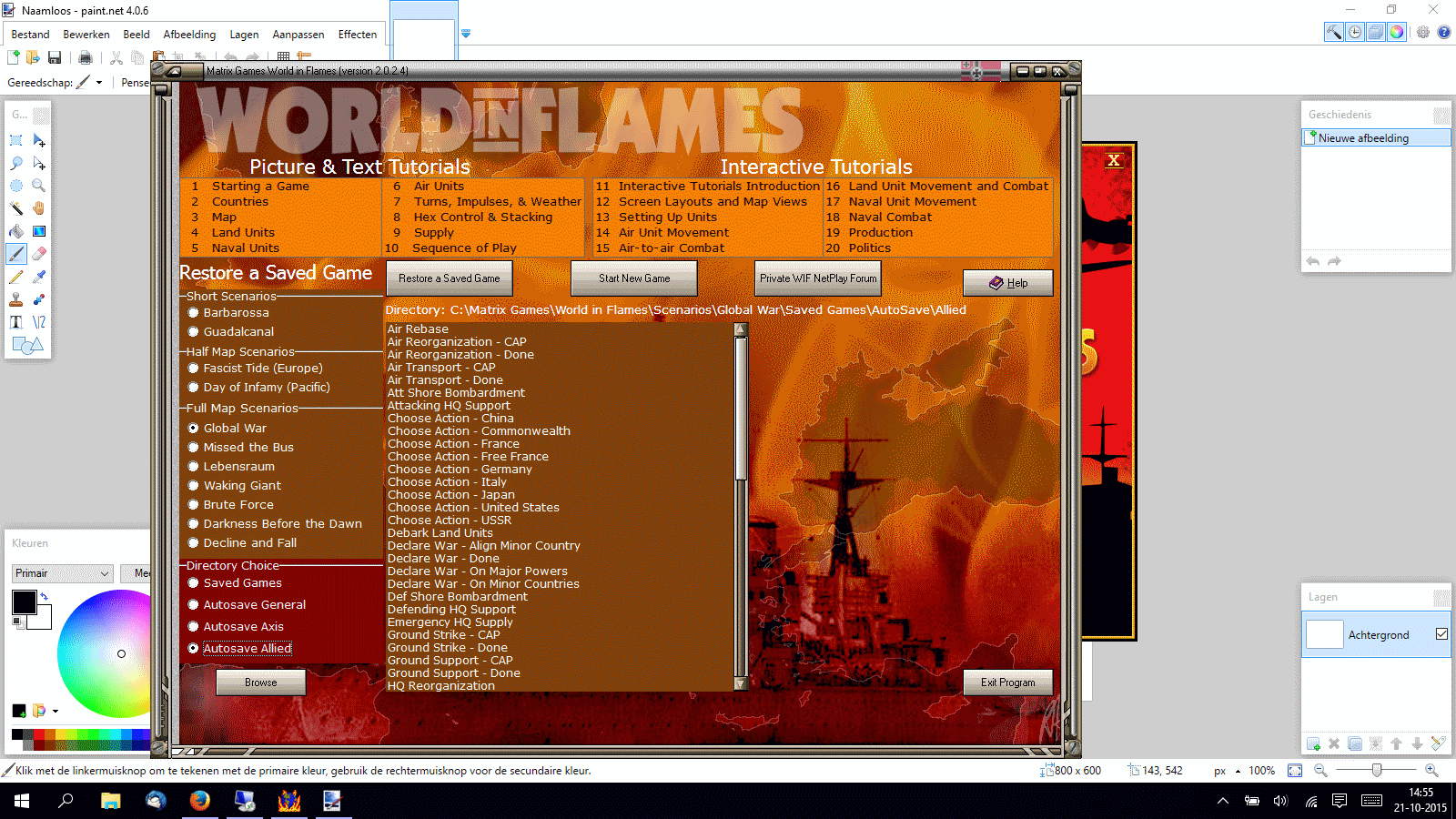The width and height of the screenshot is (1456, 819).
Task: Select the Rectangle Select tool in paint.net
Action: tap(16, 140)
